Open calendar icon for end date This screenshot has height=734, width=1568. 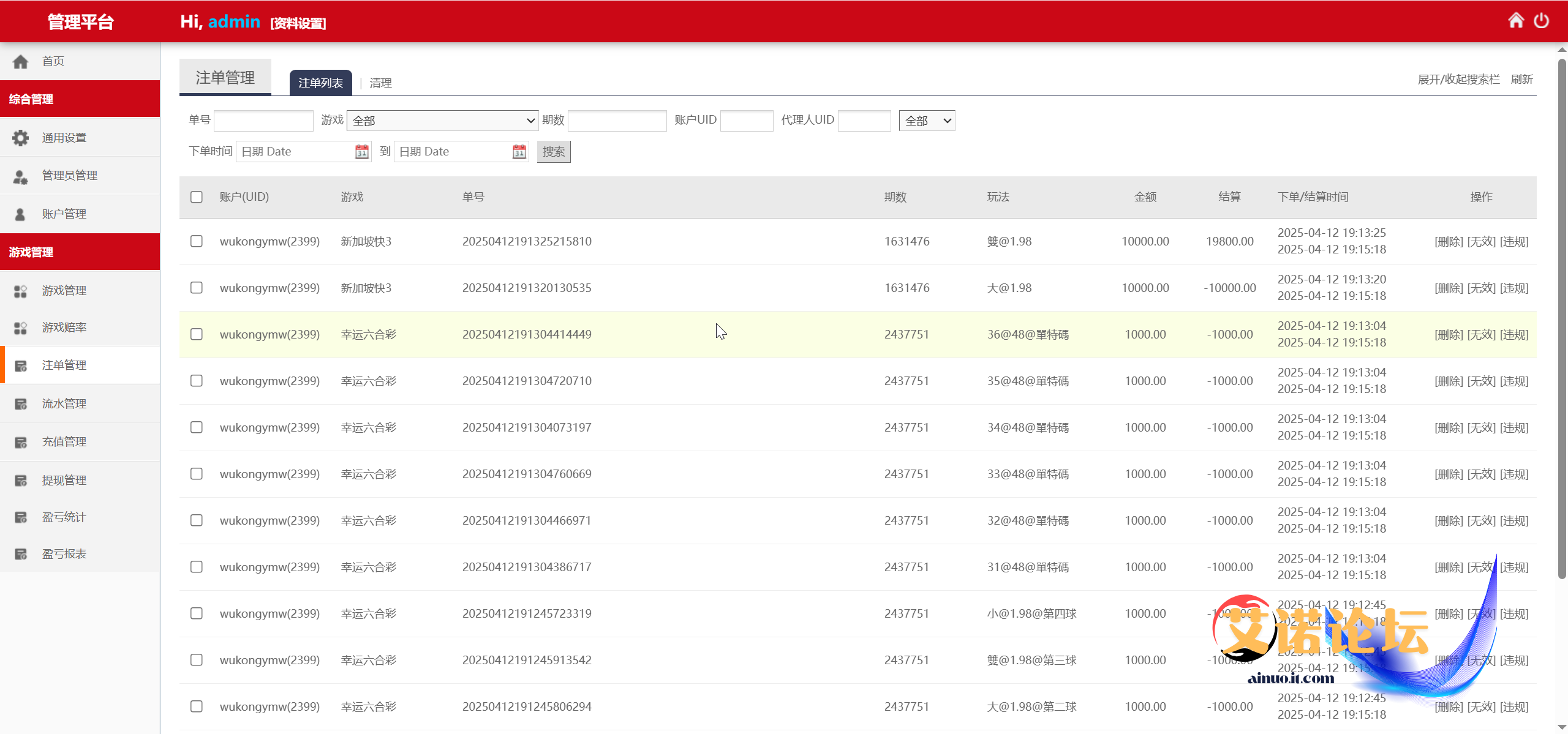coord(519,151)
